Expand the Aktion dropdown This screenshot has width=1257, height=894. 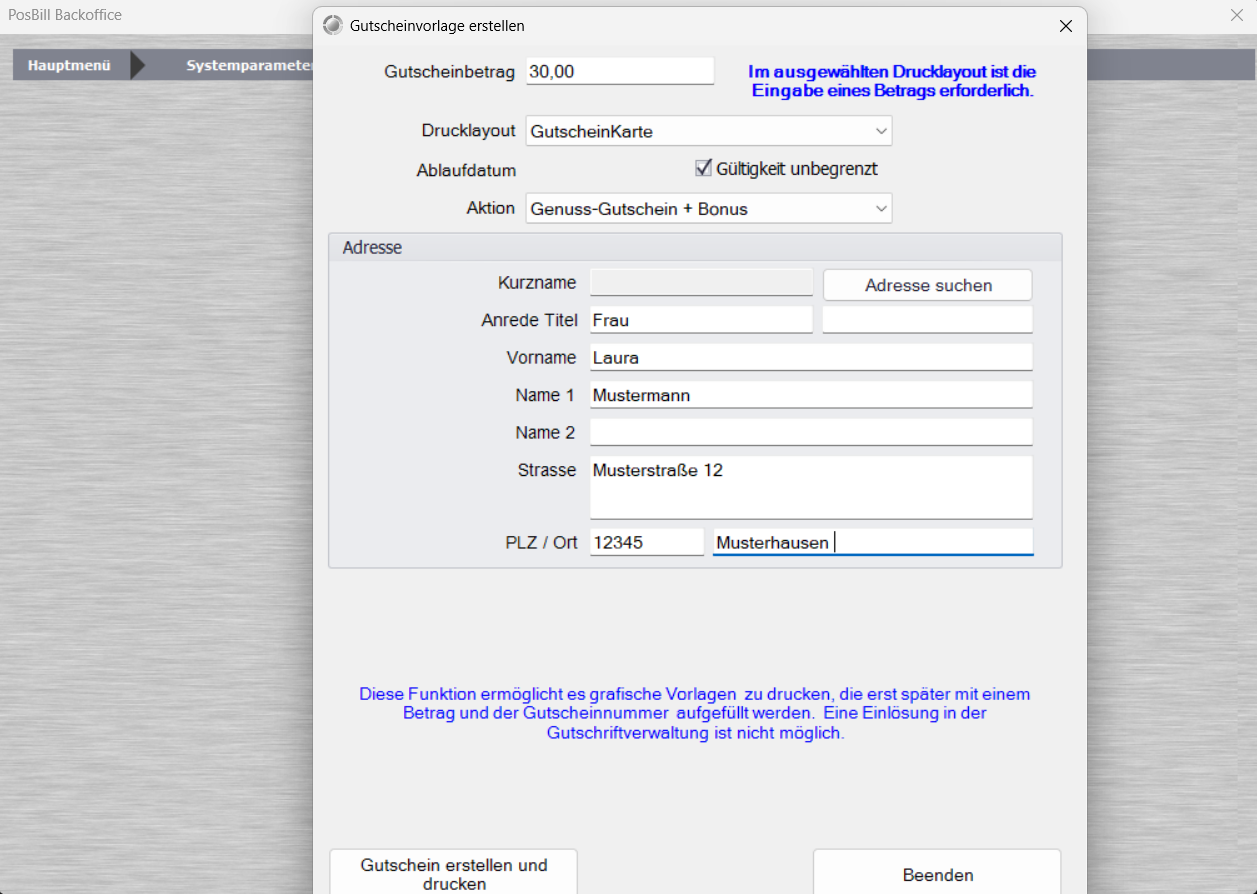[709, 209]
